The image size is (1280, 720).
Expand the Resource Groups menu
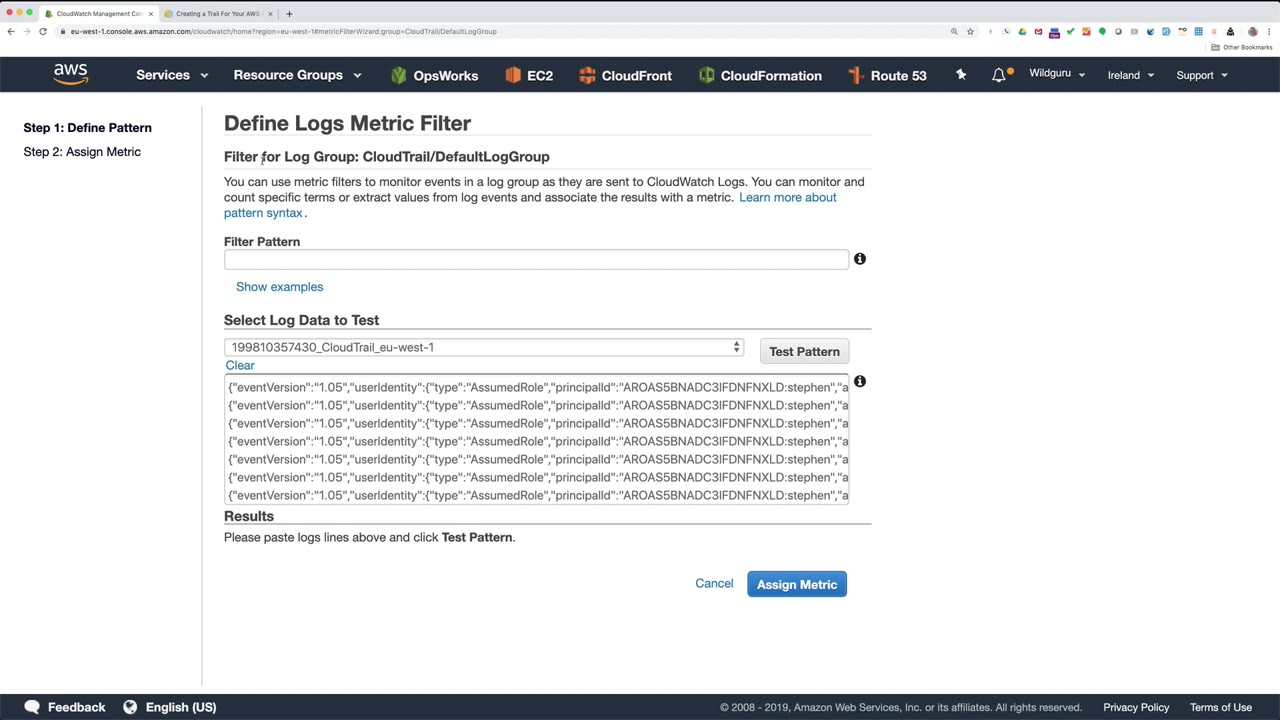(x=297, y=75)
